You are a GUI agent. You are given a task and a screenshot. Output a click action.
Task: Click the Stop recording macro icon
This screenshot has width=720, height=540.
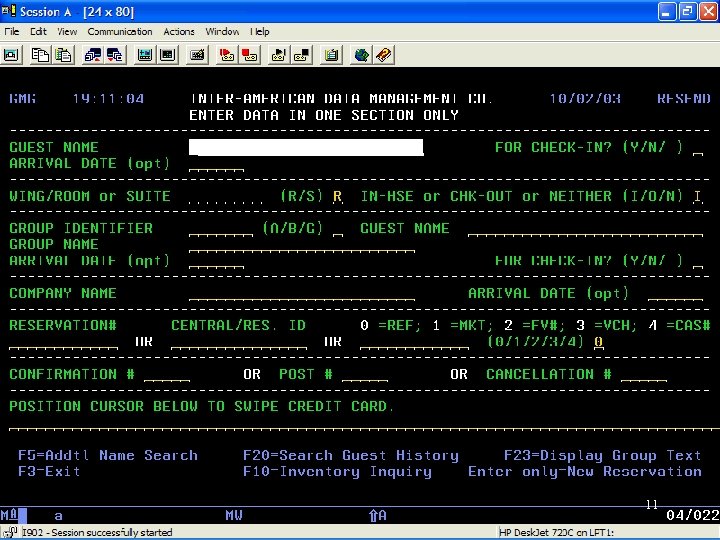pyautogui.click(x=249, y=55)
